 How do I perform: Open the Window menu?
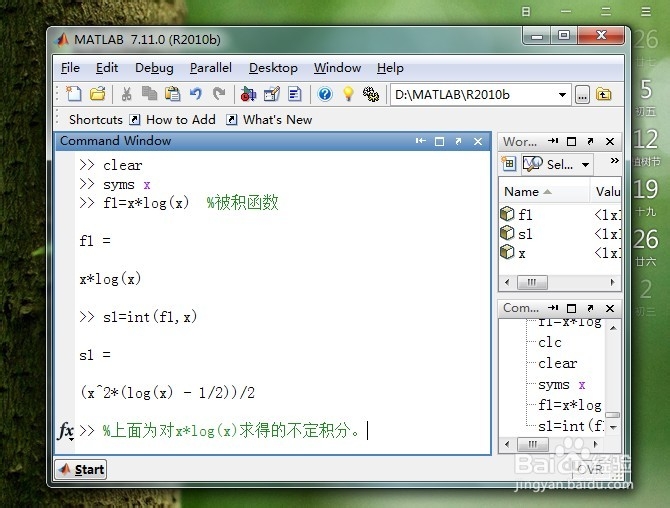(x=337, y=68)
